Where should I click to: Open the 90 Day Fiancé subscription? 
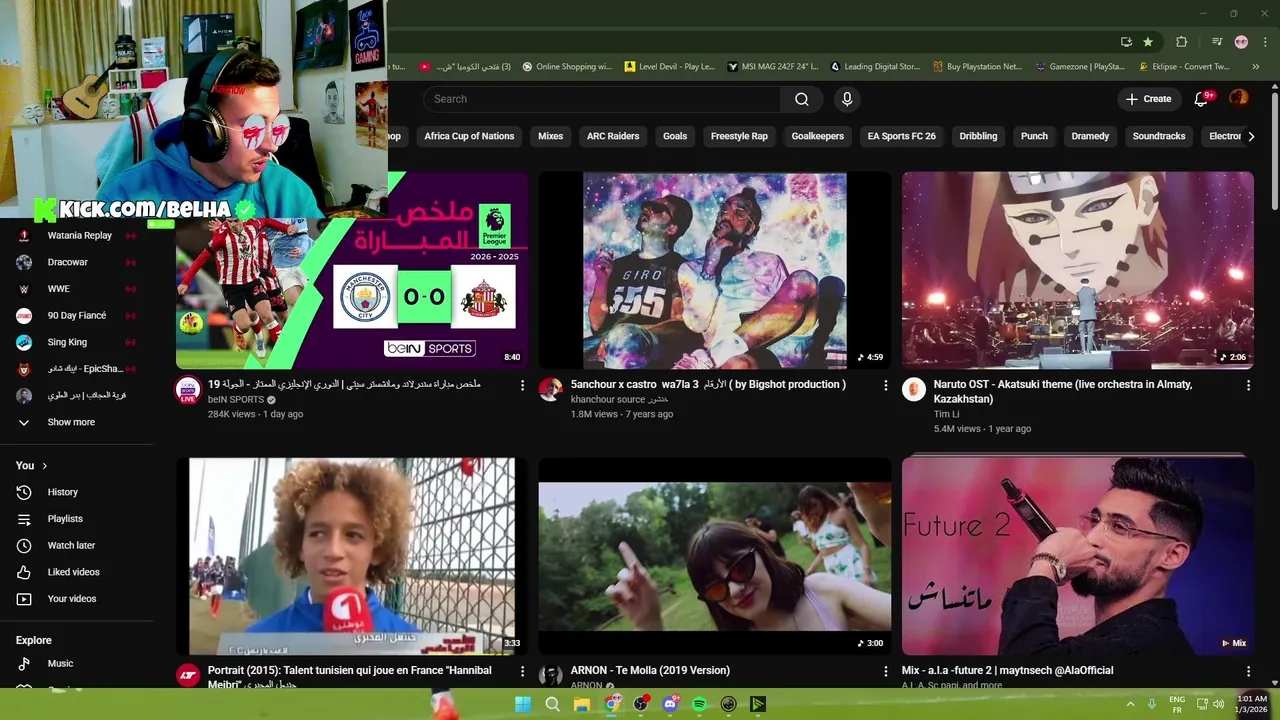75,316
